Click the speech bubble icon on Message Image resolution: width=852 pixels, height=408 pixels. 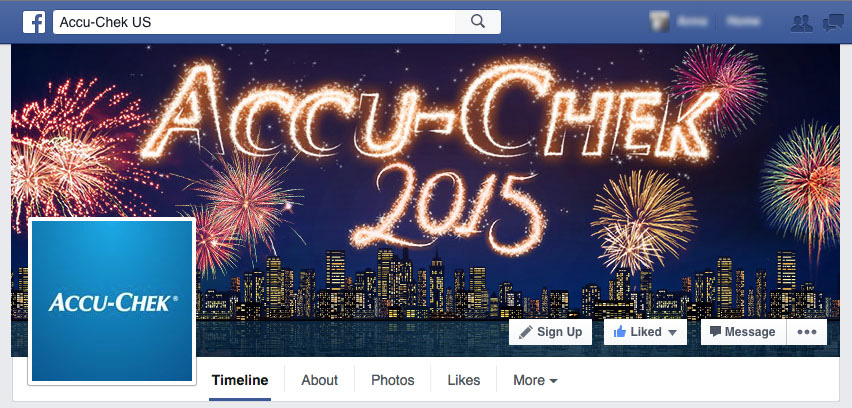pyautogui.click(x=715, y=331)
